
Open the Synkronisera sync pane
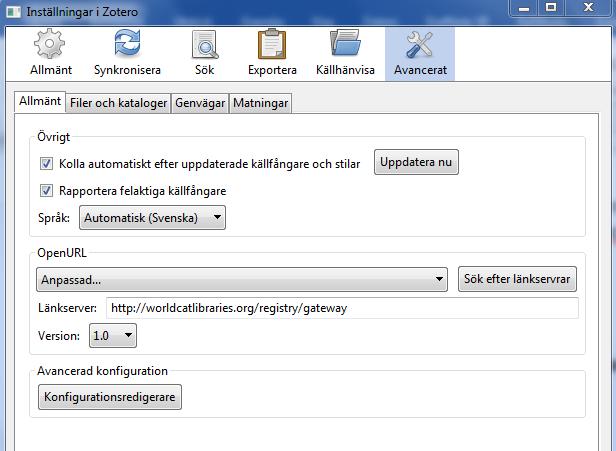[x=127, y=53]
